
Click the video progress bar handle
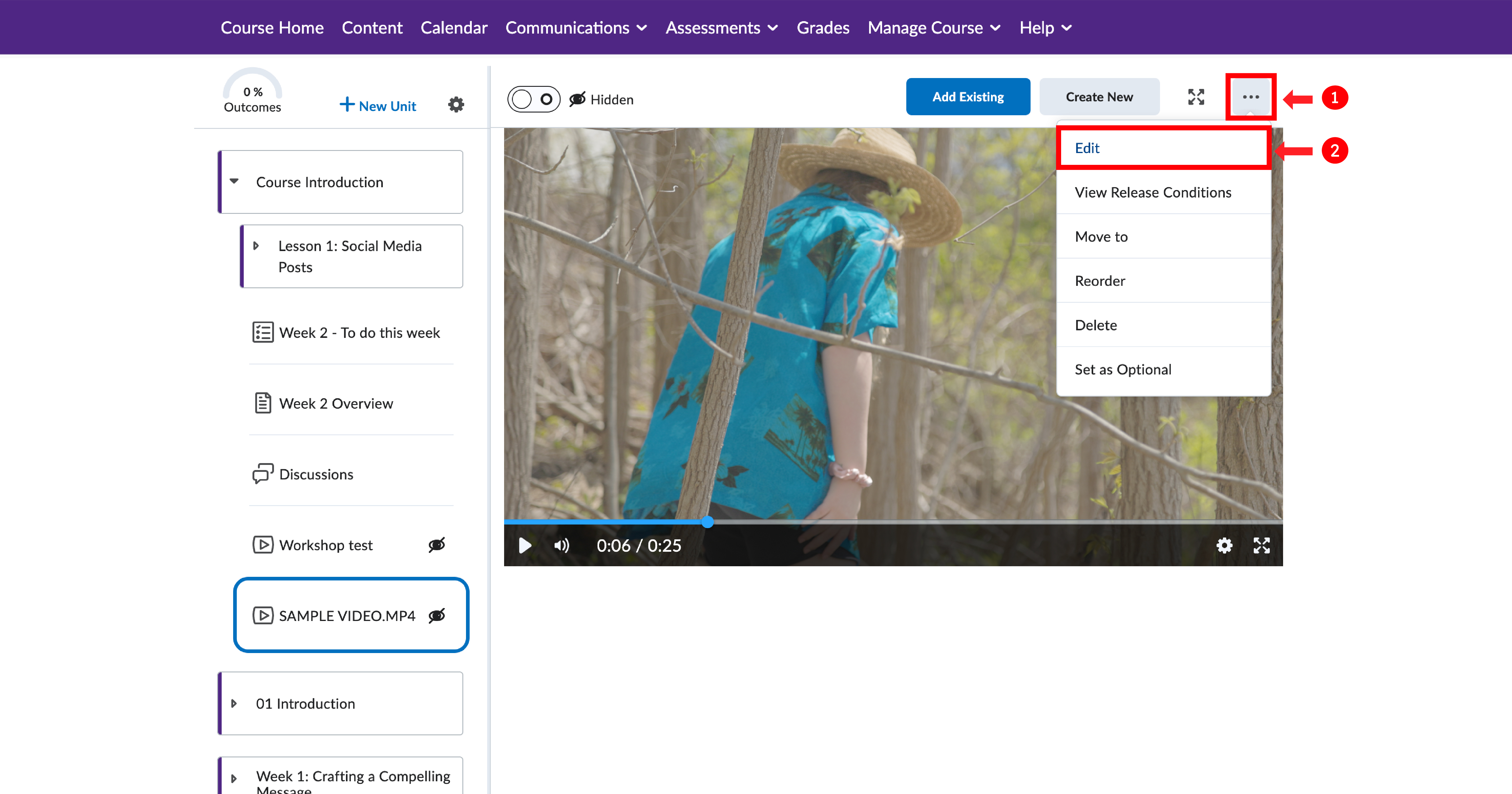pos(707,521)
